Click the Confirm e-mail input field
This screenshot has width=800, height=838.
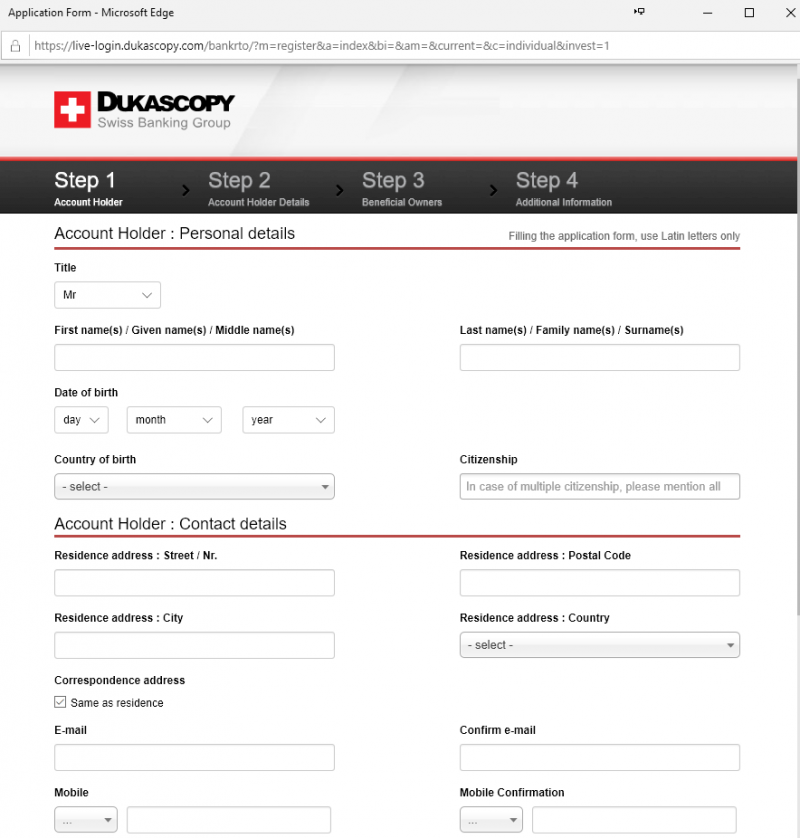(600, 757)
